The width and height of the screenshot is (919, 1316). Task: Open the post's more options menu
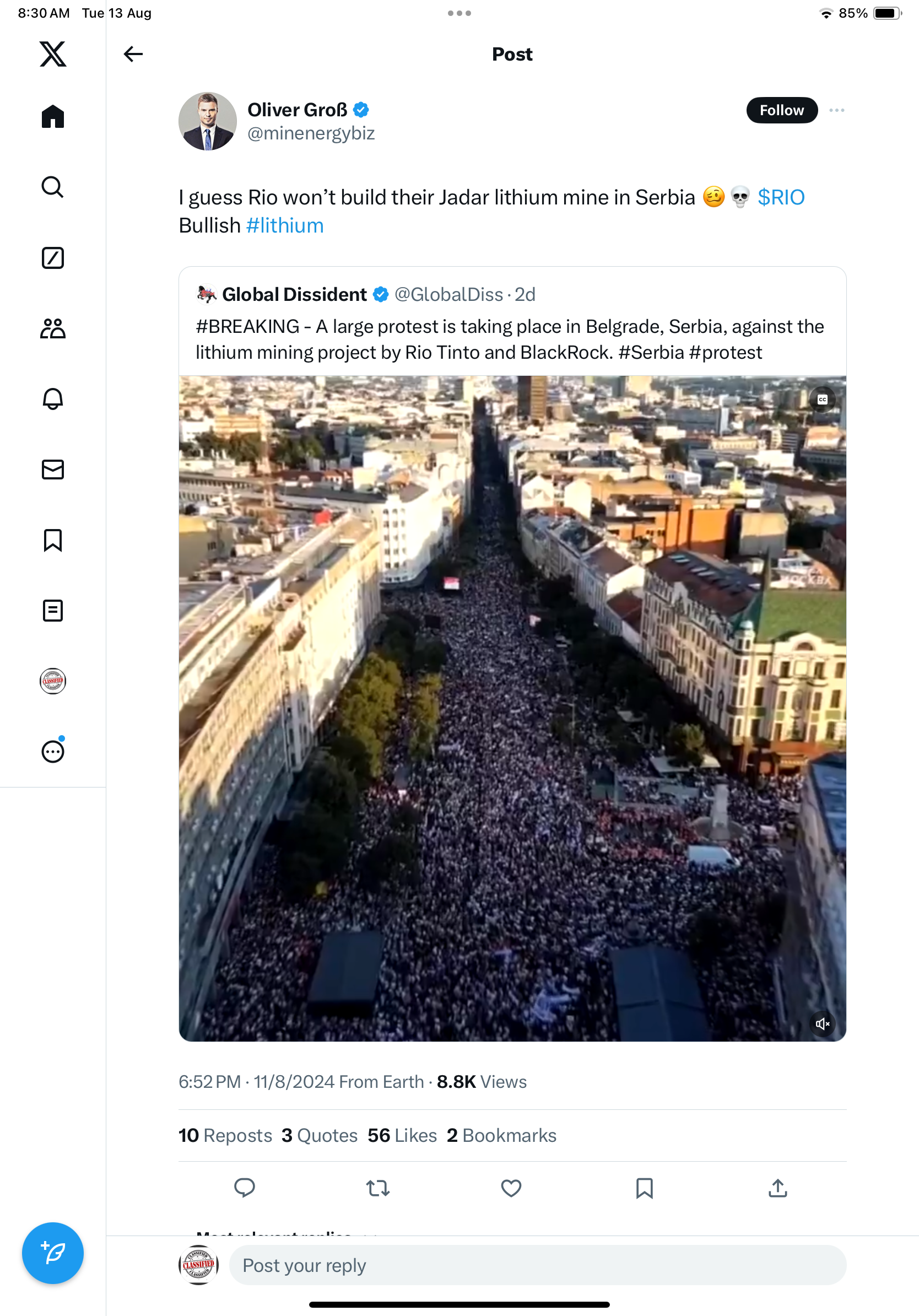click(836, 110)
